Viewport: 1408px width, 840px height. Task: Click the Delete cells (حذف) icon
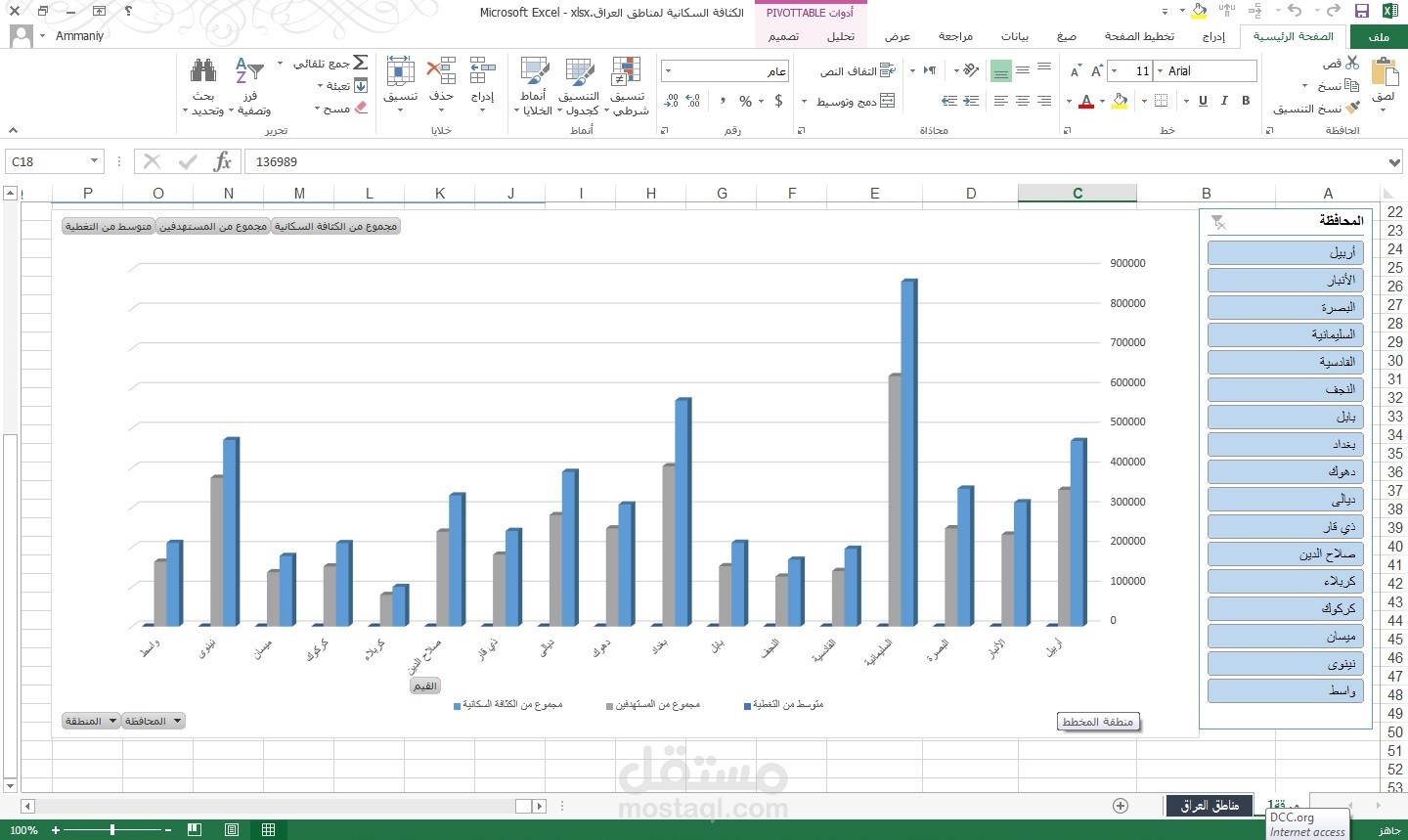(x=442, y=70)
